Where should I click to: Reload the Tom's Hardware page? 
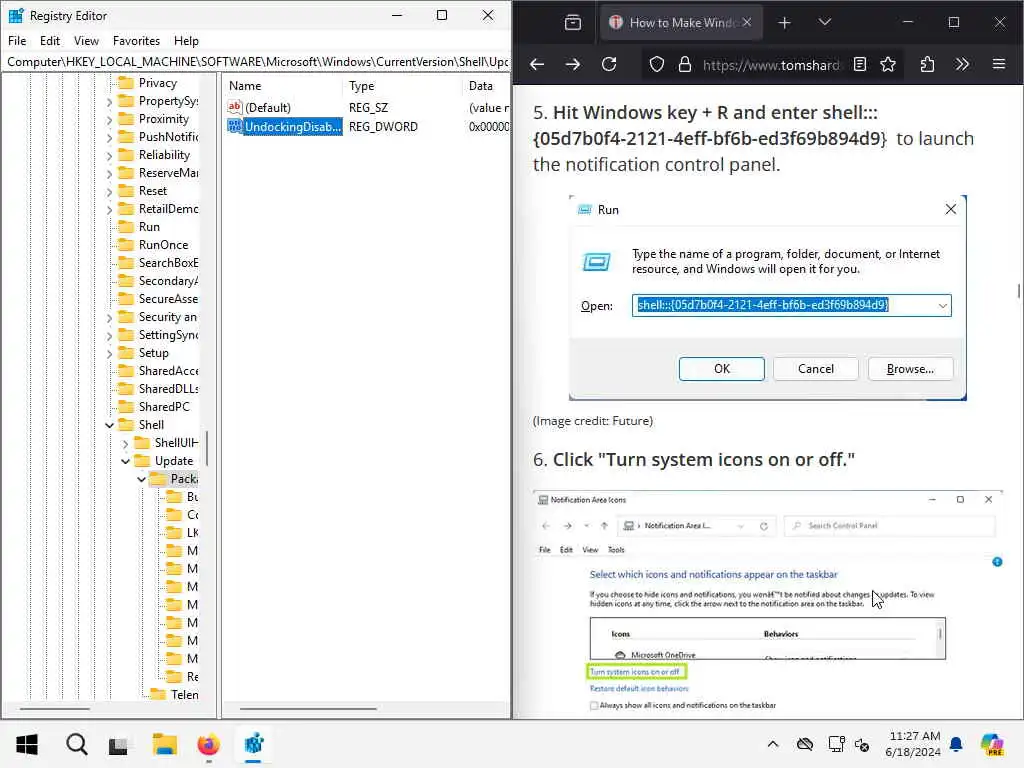[609, 64]
